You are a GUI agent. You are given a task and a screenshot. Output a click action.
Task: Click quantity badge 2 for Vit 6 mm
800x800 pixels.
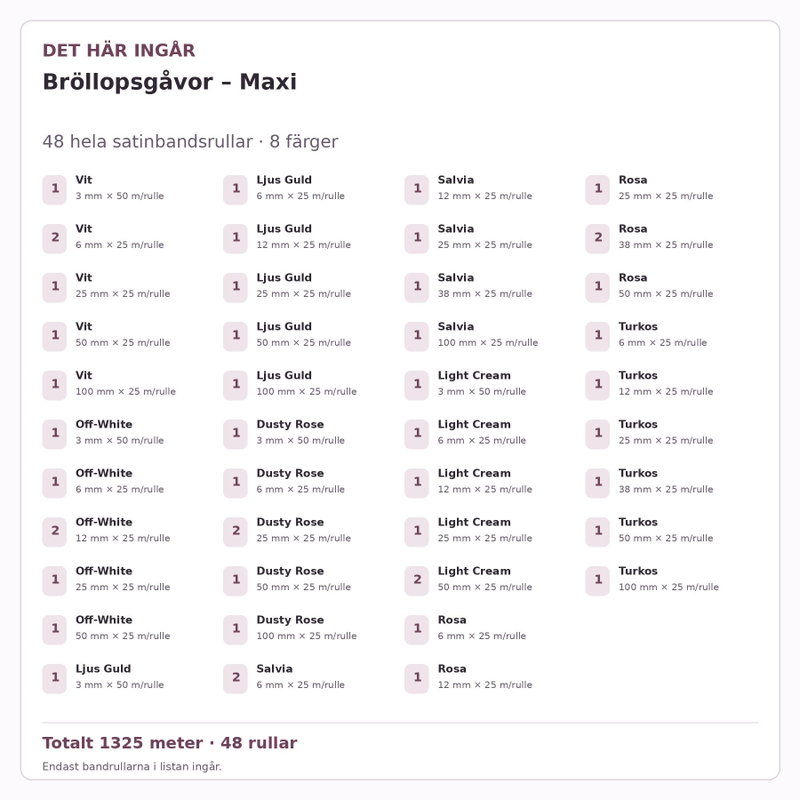pyautogui.click(x=55, y=238)
